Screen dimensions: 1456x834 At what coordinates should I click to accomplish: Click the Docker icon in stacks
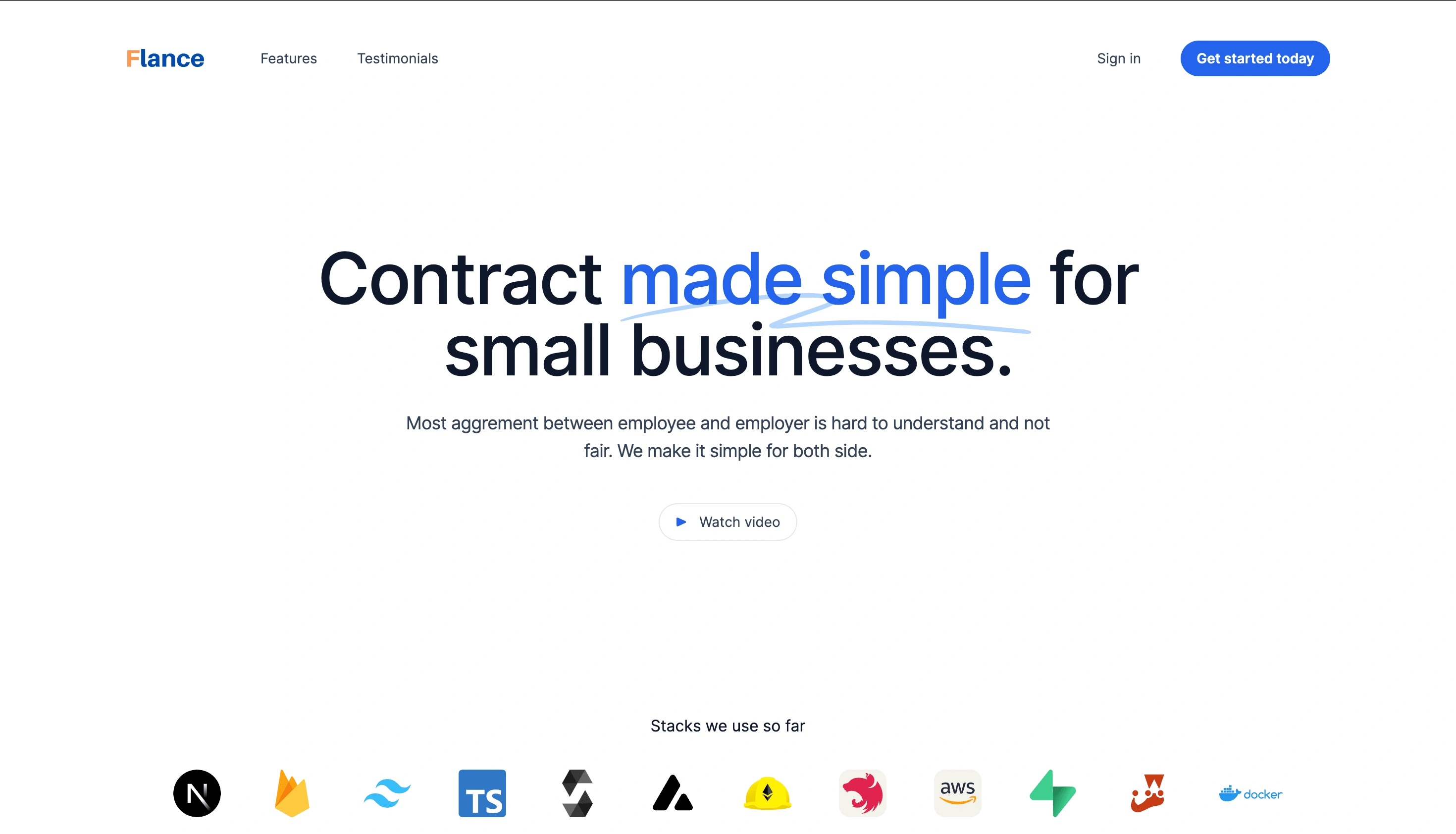click(x=1250, y=793)
